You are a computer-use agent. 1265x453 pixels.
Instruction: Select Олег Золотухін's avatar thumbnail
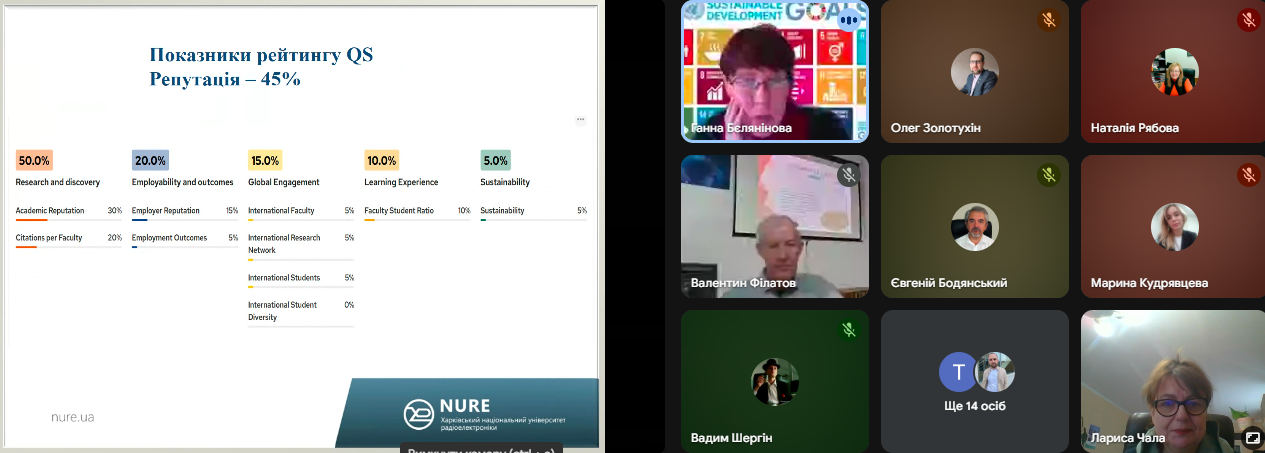[x=975, y=72]
